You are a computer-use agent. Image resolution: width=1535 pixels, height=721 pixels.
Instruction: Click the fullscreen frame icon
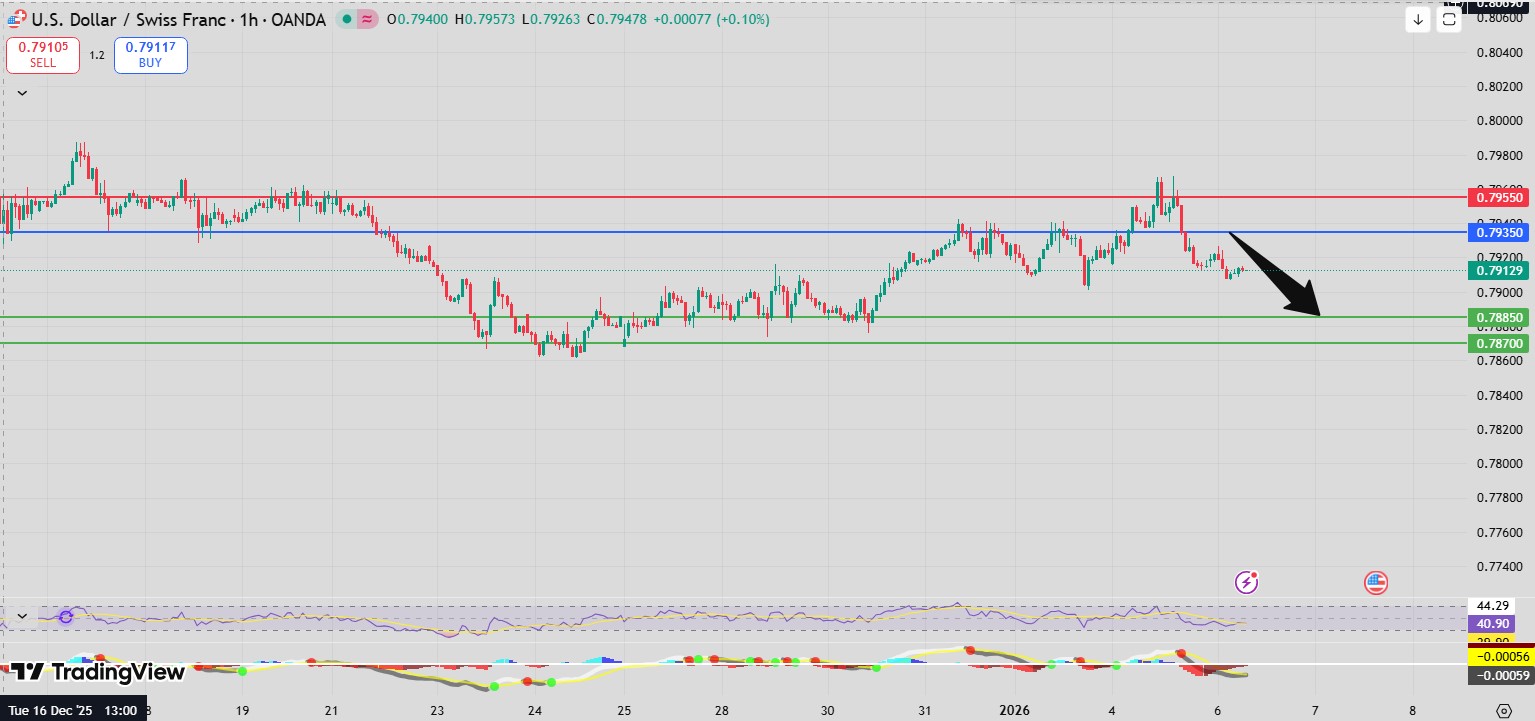click(x=1449, y=19)
